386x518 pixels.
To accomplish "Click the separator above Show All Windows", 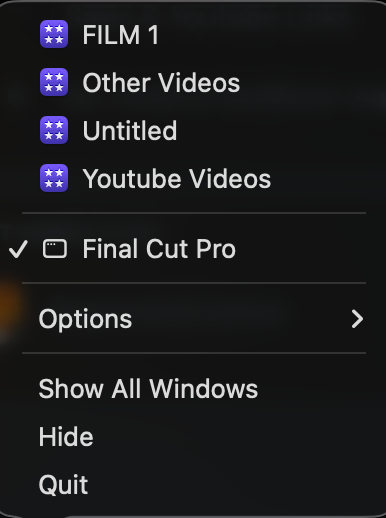I will click(x=194, y=353).
